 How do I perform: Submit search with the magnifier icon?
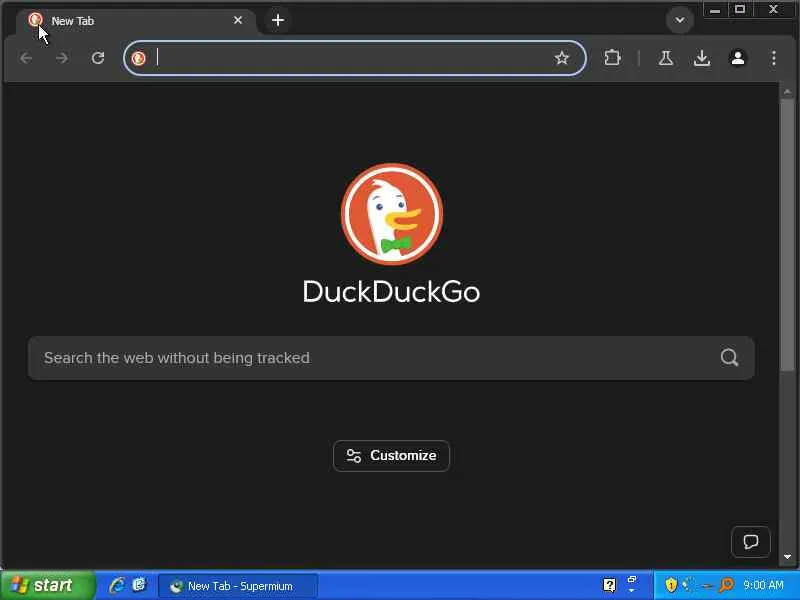tap(729, 358)
